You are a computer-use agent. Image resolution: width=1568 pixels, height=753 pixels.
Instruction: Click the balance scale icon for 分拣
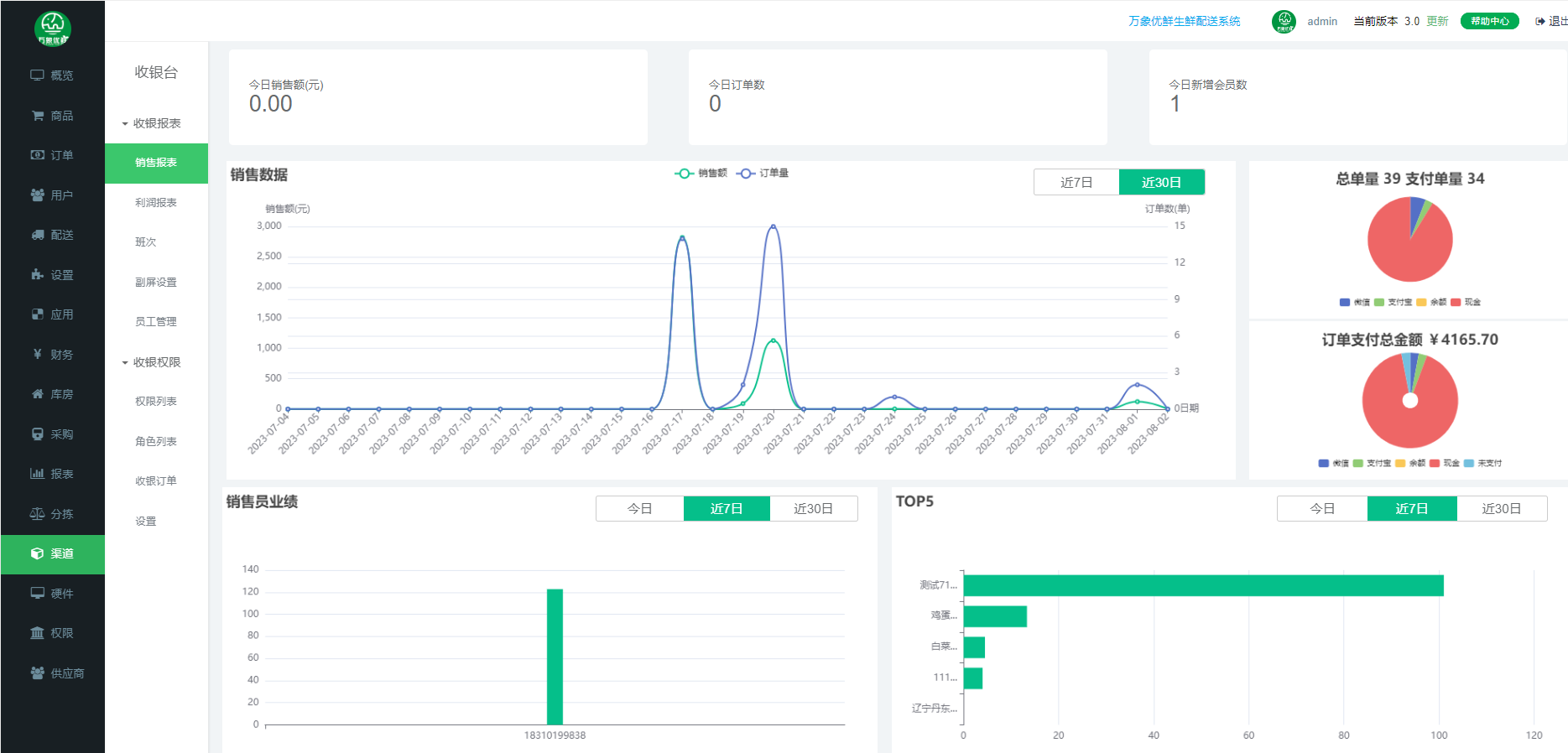38,514
